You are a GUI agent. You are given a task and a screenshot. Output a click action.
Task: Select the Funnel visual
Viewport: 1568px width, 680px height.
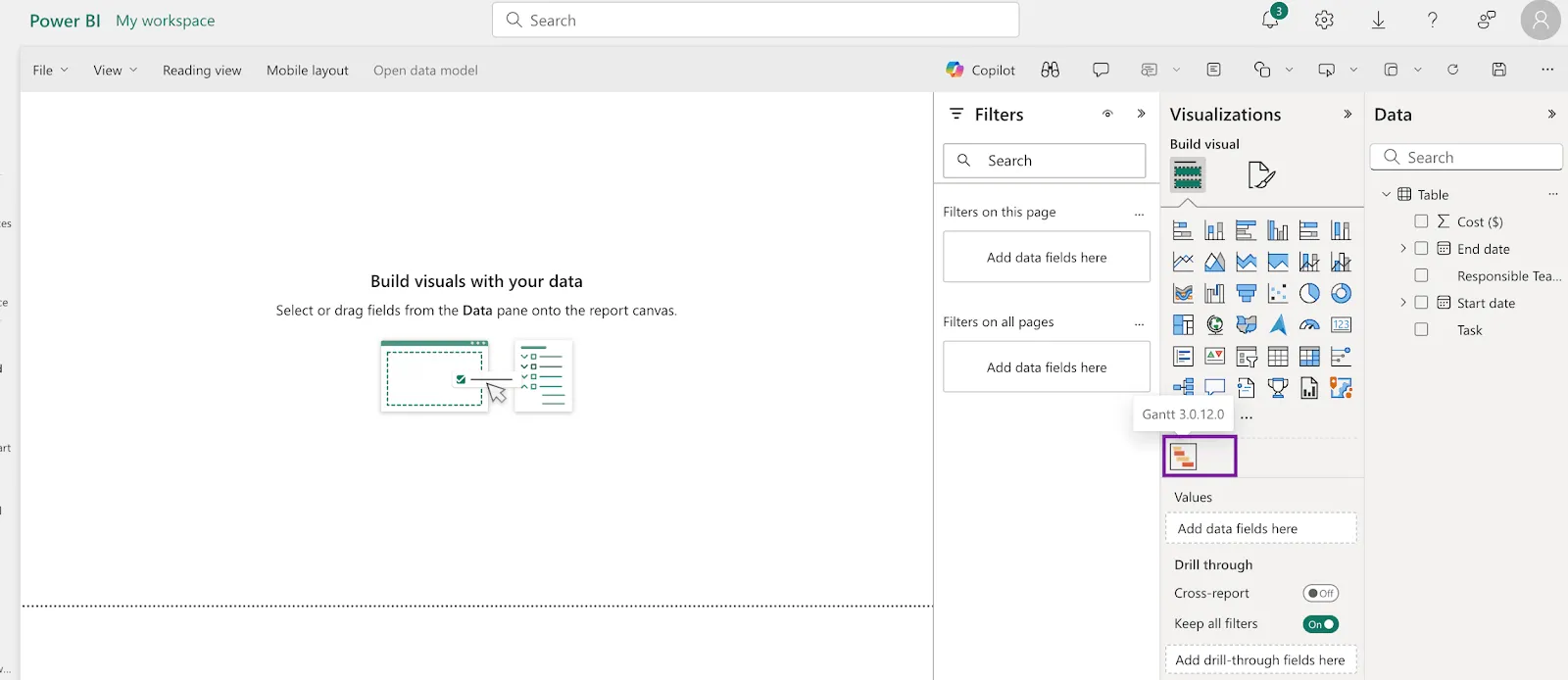pyautogui.click(x=1247, y=294)
